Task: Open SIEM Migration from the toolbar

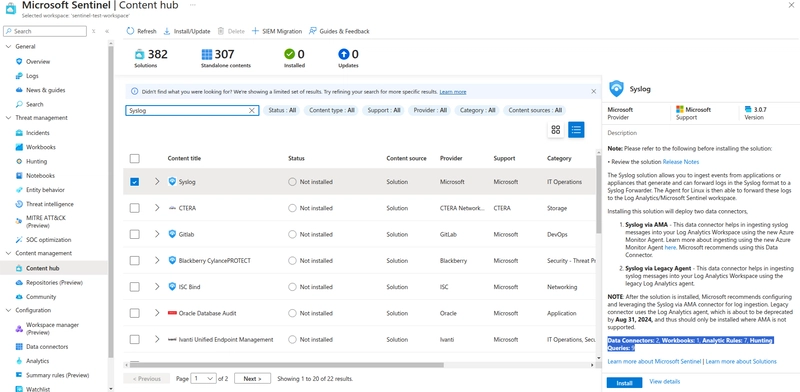Action: coord(277,31)
